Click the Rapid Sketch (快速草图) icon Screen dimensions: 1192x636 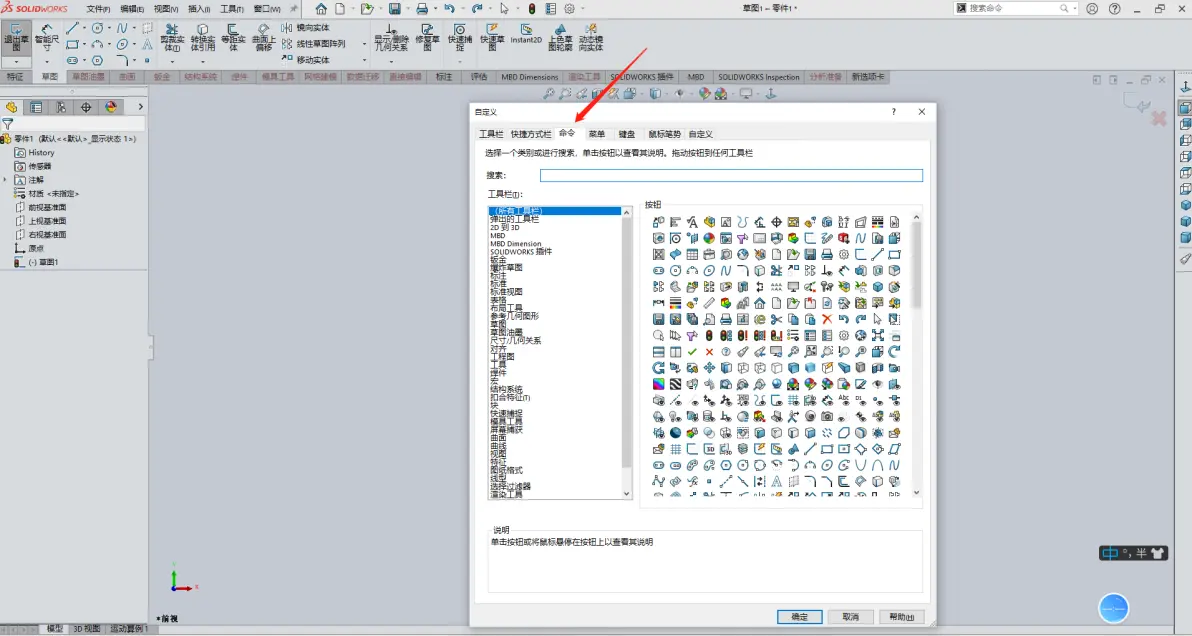coord(492,37)
